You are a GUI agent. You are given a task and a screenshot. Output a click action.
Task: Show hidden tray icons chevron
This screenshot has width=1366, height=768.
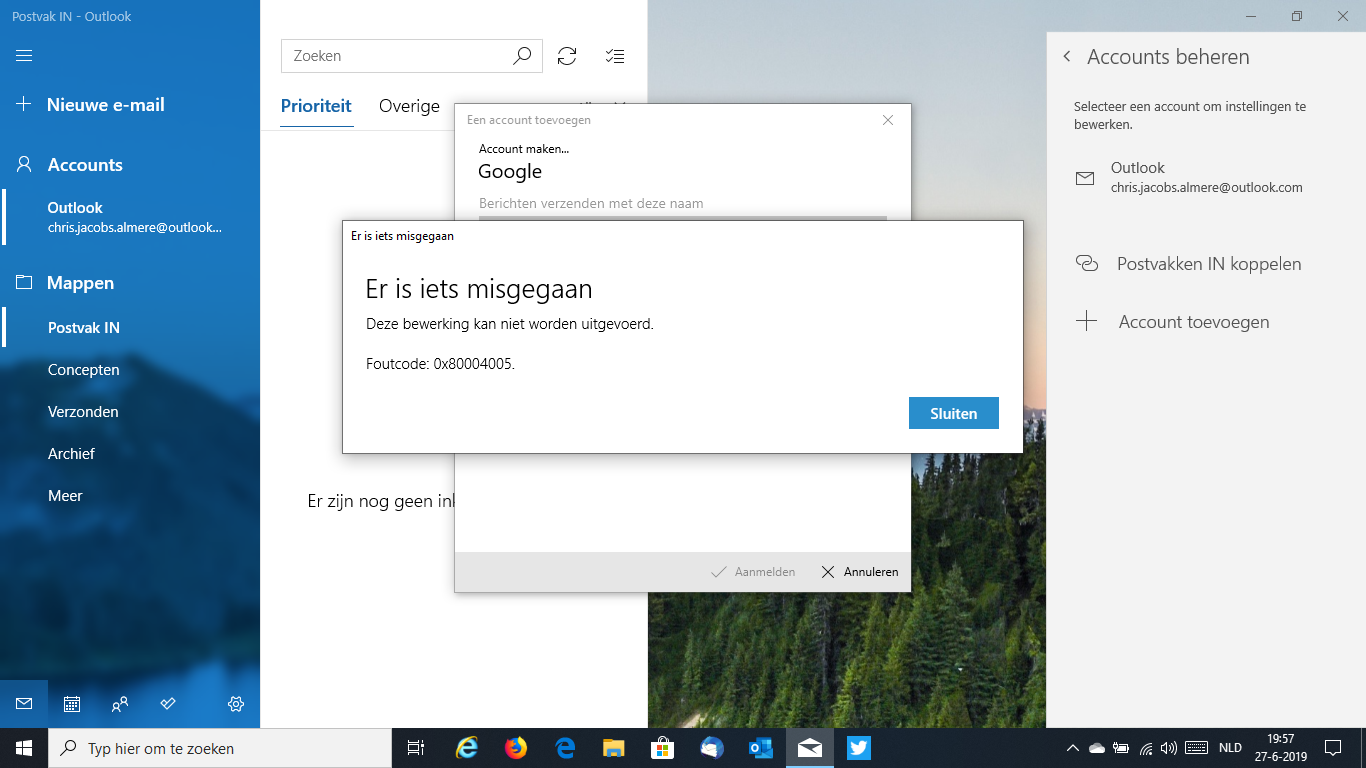[x=1072, y=748]
